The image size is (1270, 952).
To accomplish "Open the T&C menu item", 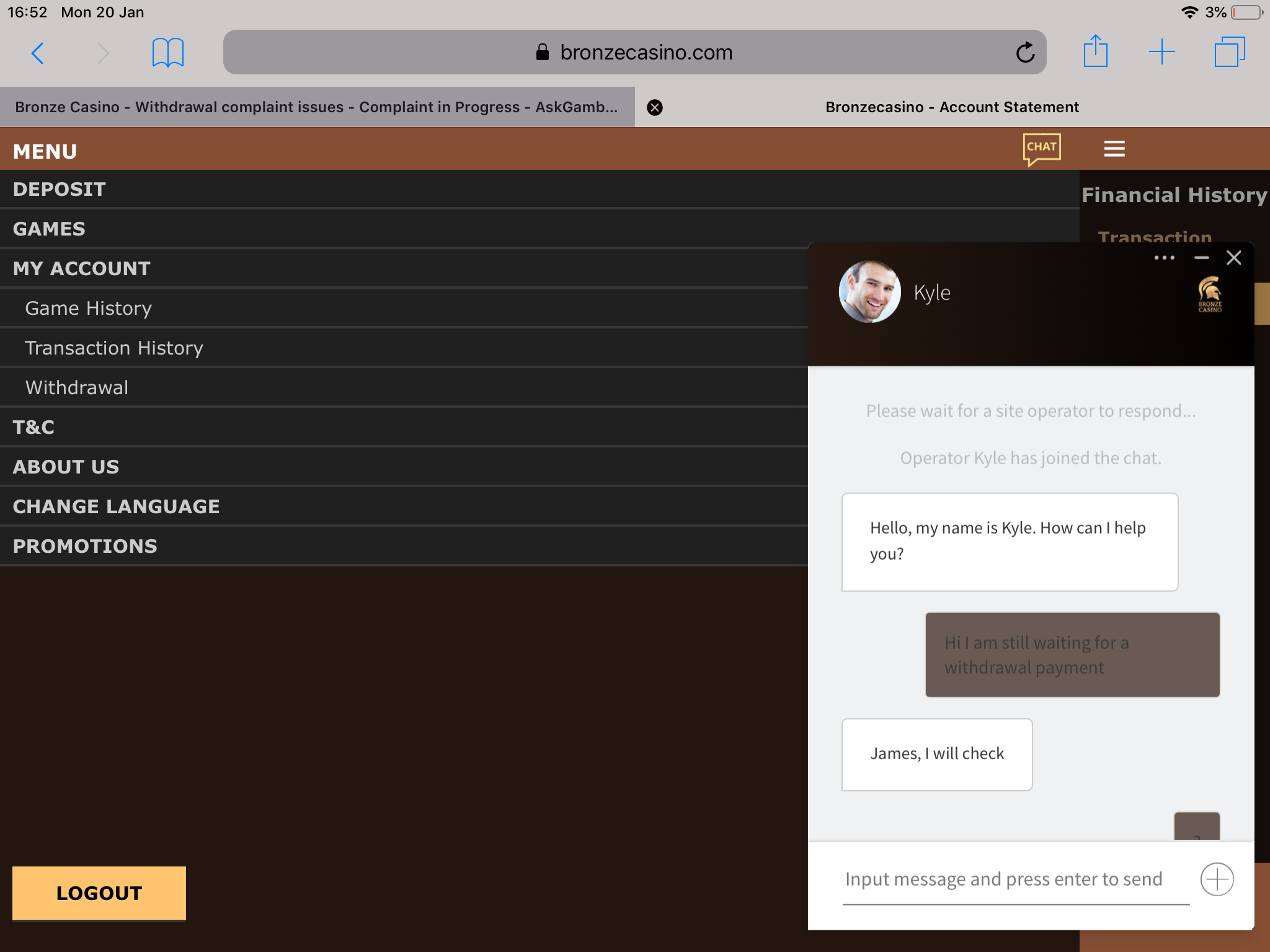I will [x=404, y=427].
